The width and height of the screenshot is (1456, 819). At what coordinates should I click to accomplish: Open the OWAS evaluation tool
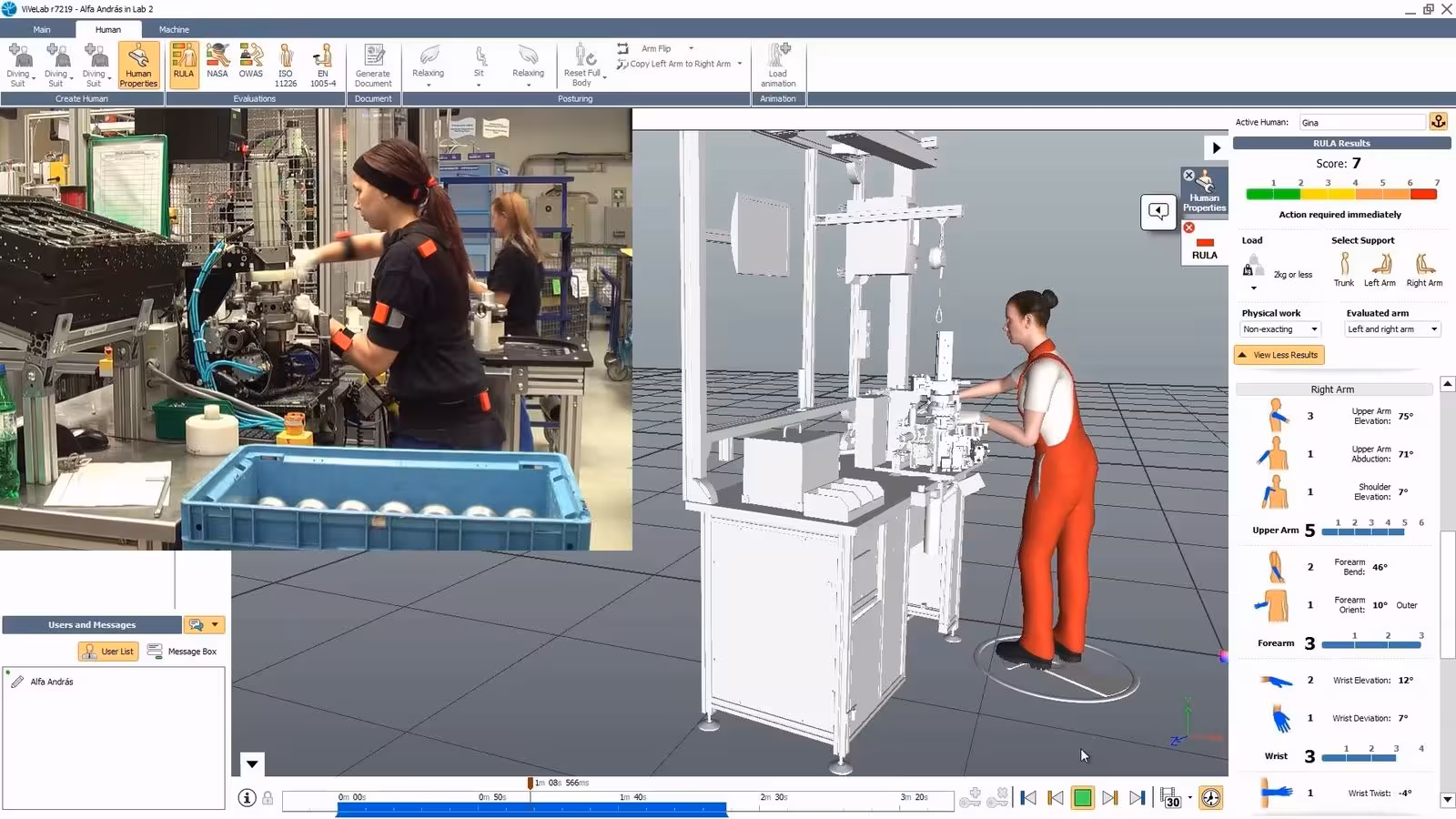[251, 62]
